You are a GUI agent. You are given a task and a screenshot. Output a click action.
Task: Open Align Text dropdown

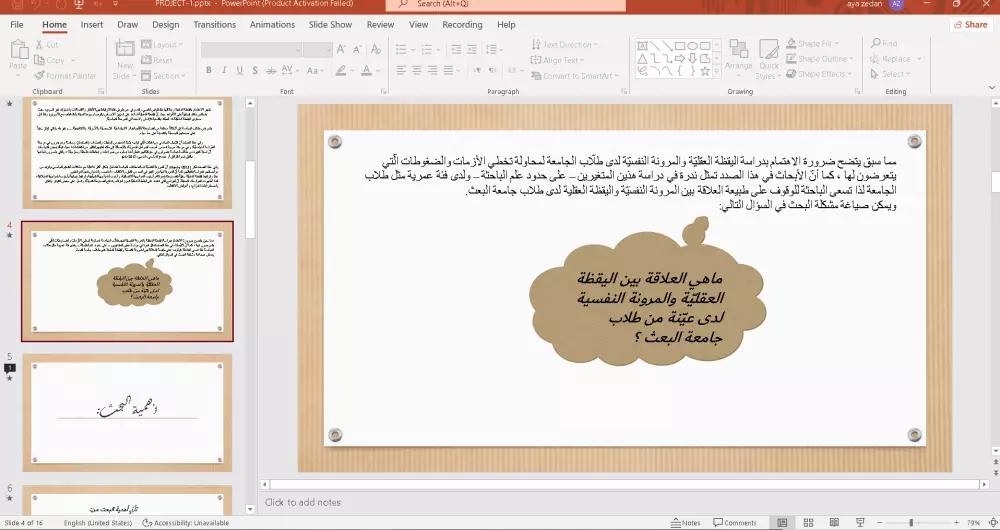tap(557, 60)
